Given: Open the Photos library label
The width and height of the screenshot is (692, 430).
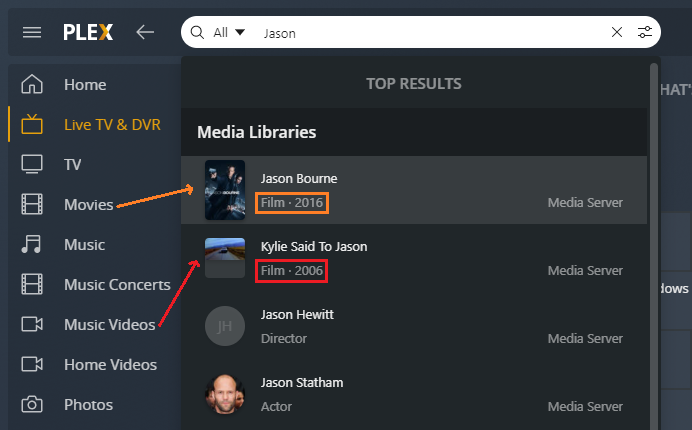Looking at the screenshot, I should 88,405.
